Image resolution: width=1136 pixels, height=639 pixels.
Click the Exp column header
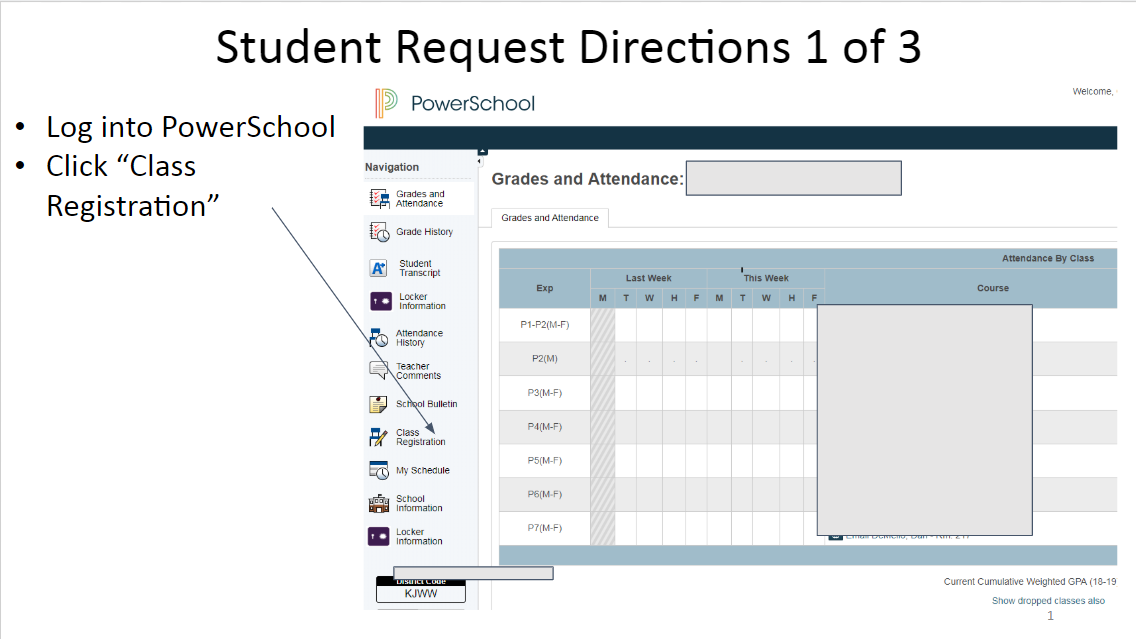coord(545,288)
